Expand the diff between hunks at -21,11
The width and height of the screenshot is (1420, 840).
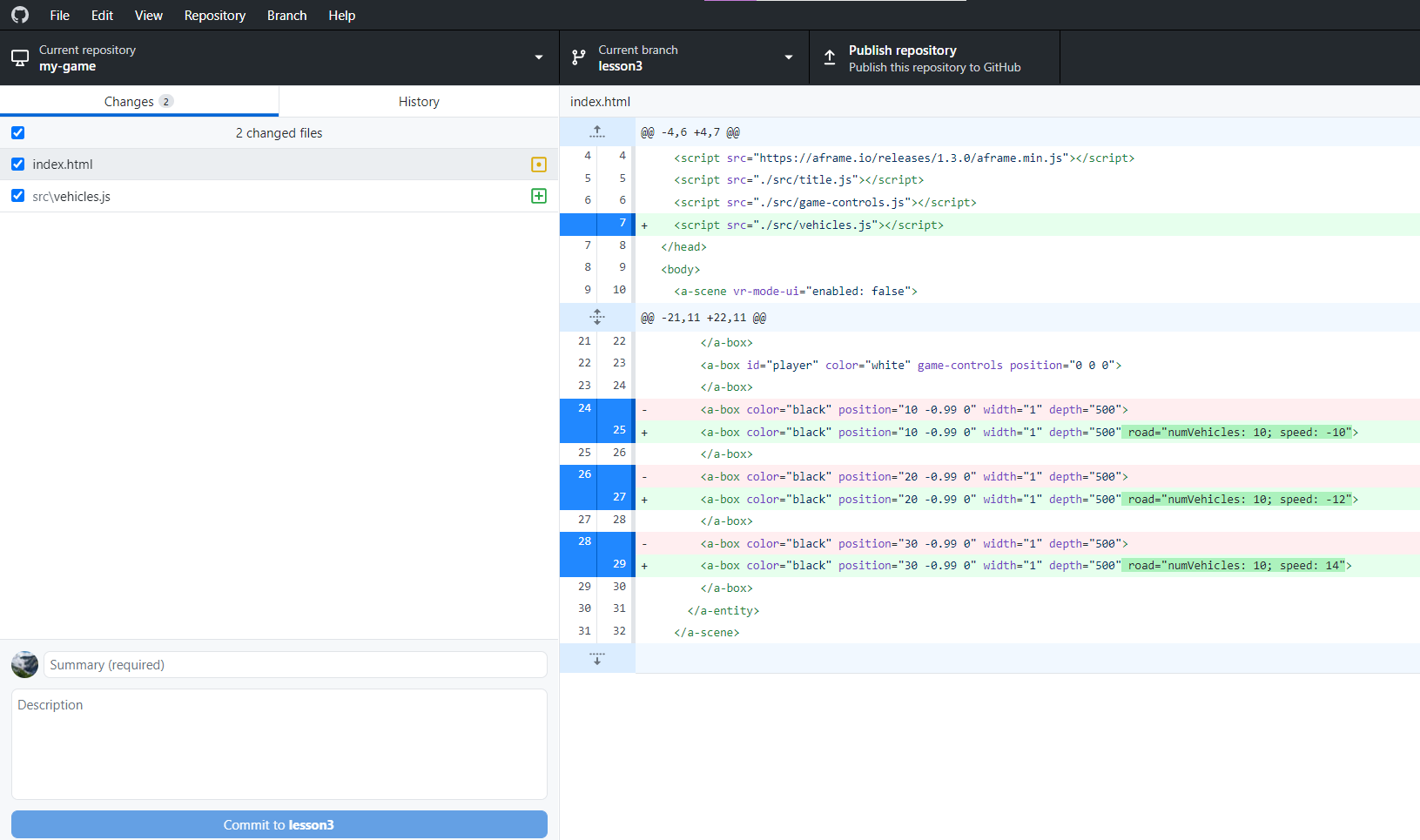tap(597, 317)
